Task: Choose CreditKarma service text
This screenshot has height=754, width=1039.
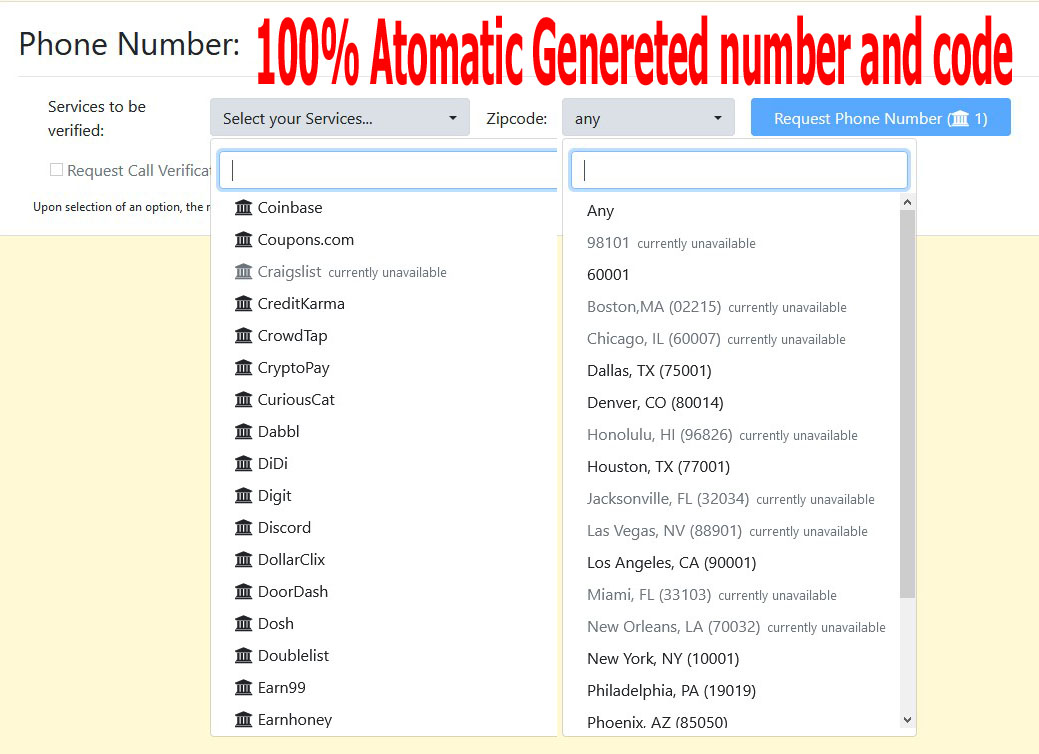Action: (x=301, y=303)
